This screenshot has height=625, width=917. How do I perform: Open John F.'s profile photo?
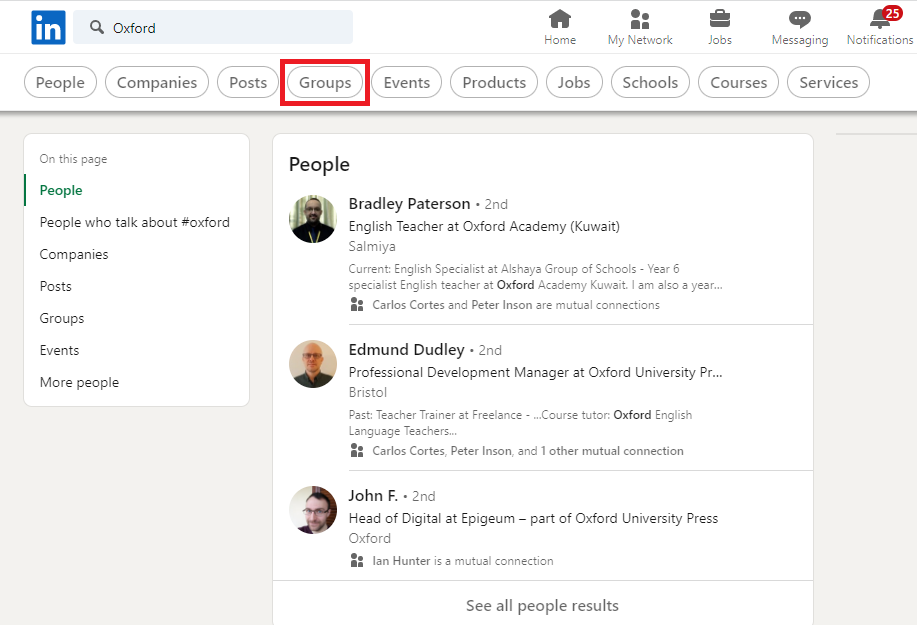coord(313,510)
